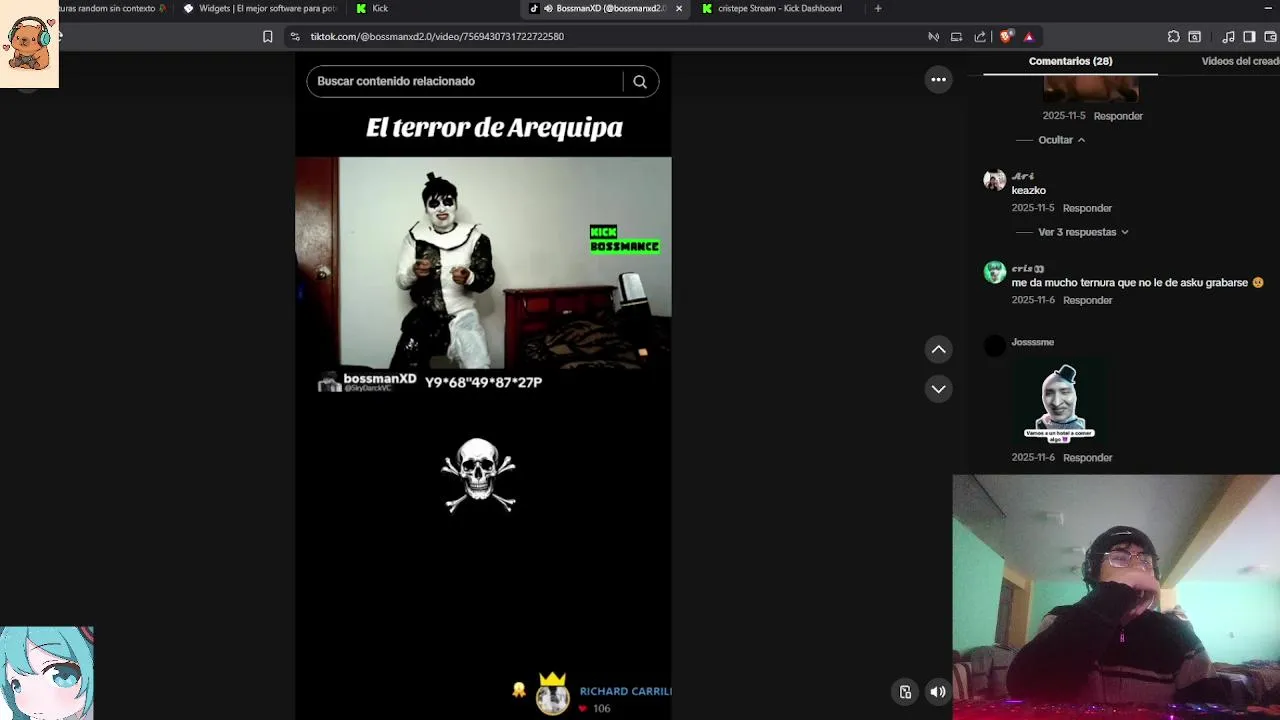The width and height of the screenshot is (1280, 720).
Task: Click the keazko comment text
Action: pyautogui.click(x=1028, y=190)
